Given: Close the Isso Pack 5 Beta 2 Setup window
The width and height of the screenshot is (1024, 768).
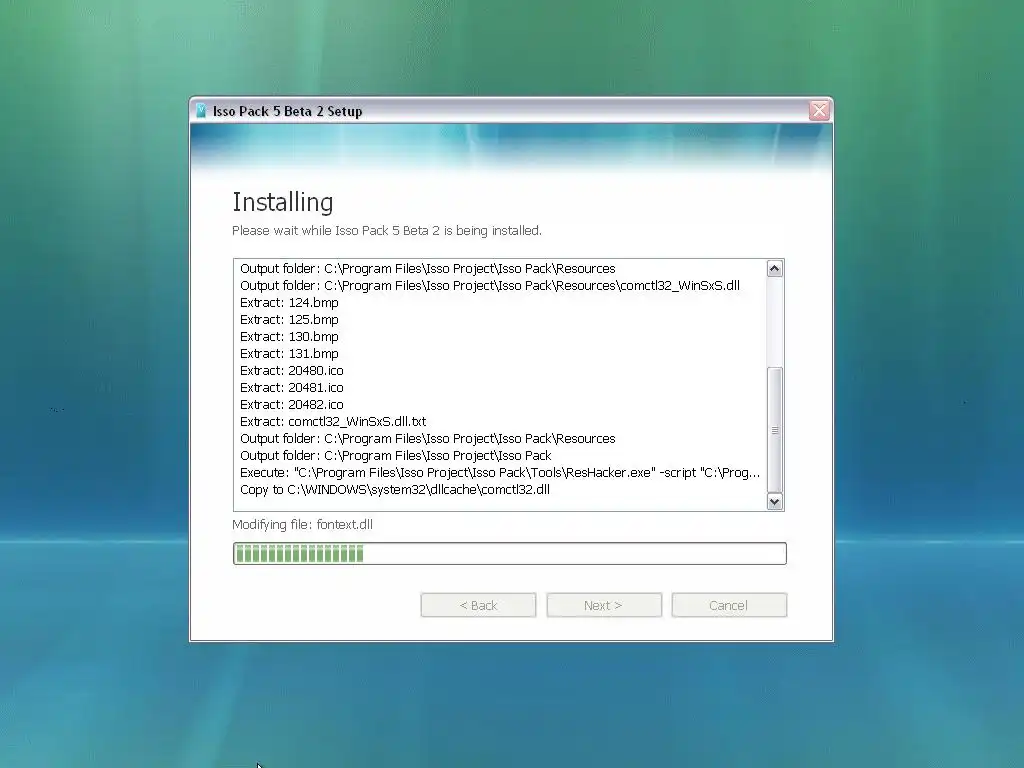Looking at the screenshot, I should click(819, 110).
